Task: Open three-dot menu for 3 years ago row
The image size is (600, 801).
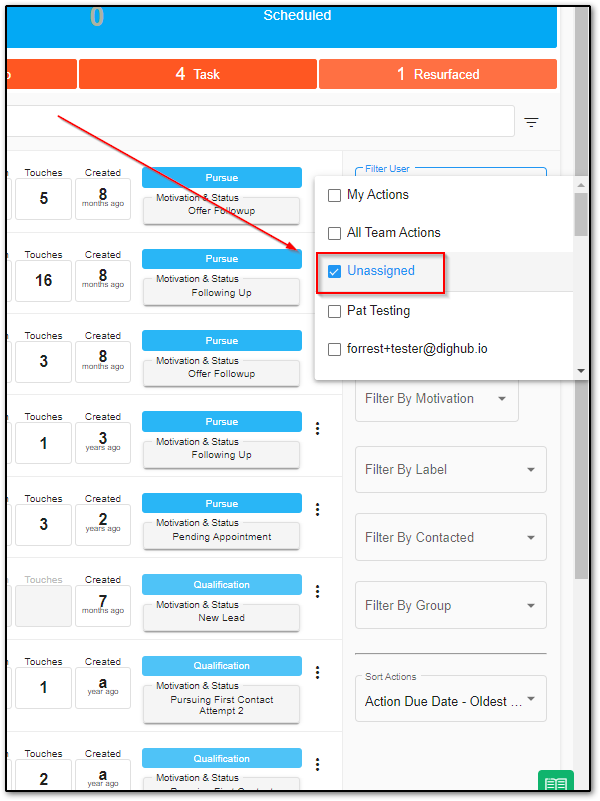Action: pos(318,428)
